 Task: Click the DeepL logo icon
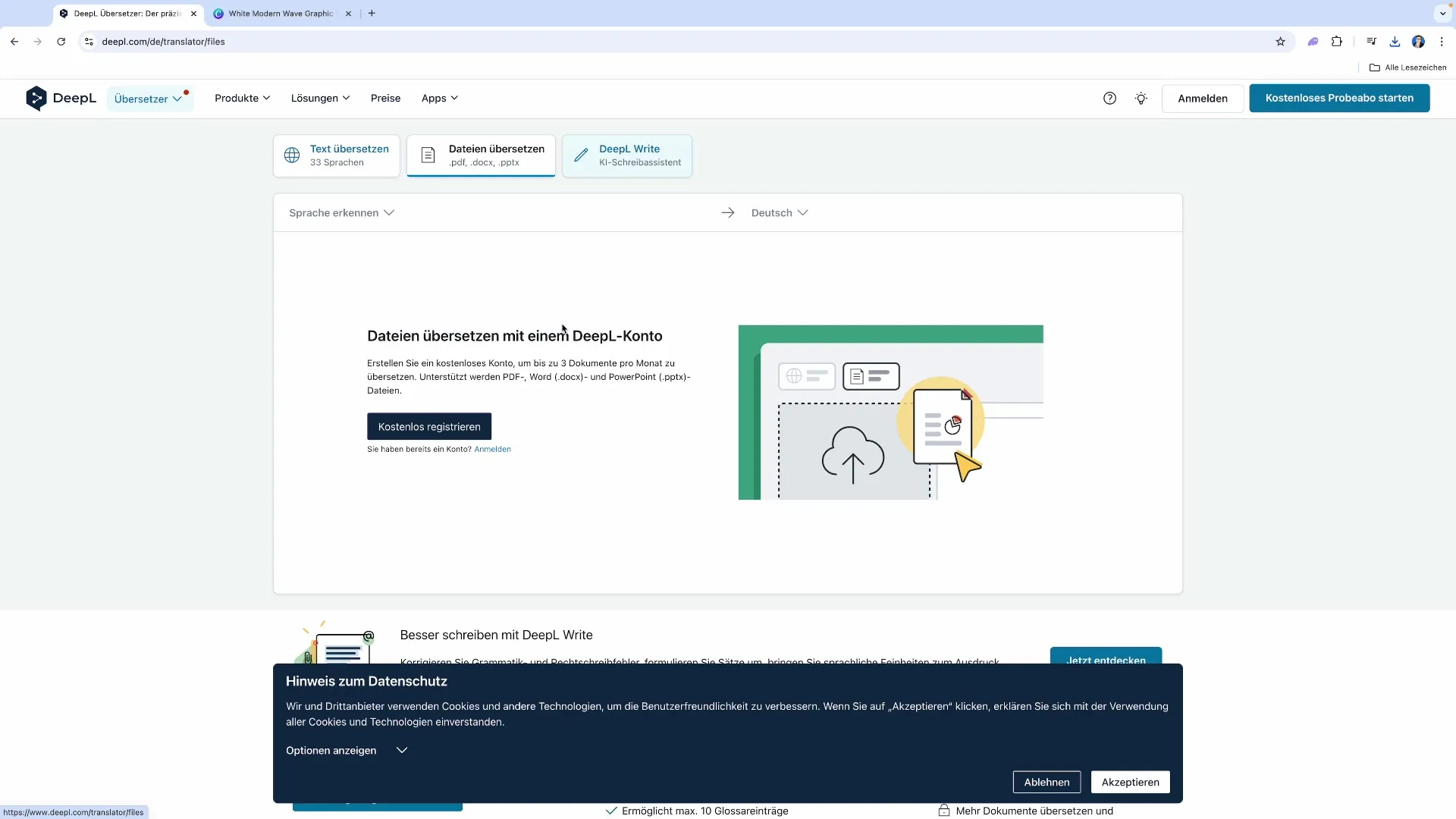(36, 98)
